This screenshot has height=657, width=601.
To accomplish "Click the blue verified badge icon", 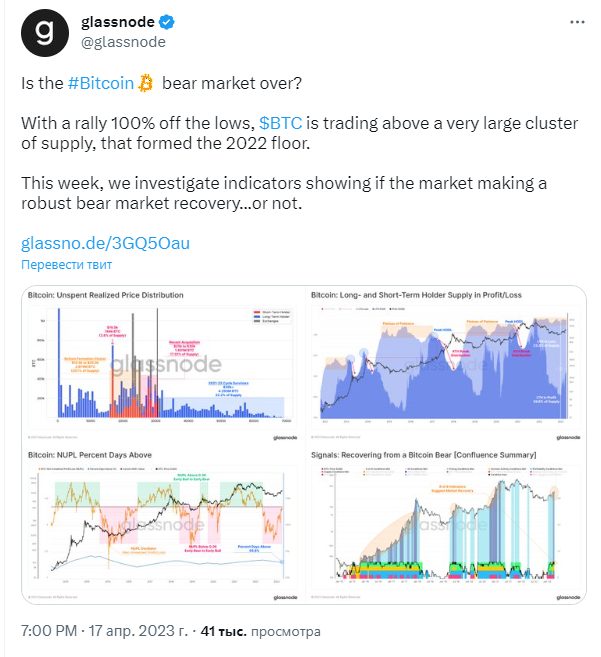I will pos(167,22).
